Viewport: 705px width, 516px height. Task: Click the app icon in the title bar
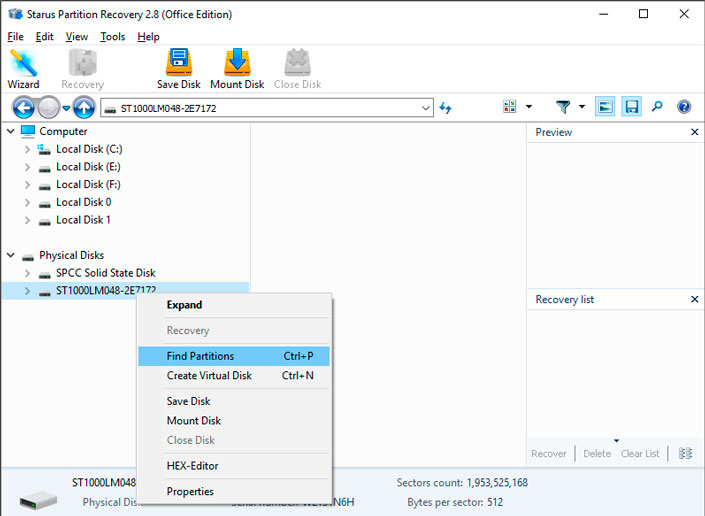point(15,14)
